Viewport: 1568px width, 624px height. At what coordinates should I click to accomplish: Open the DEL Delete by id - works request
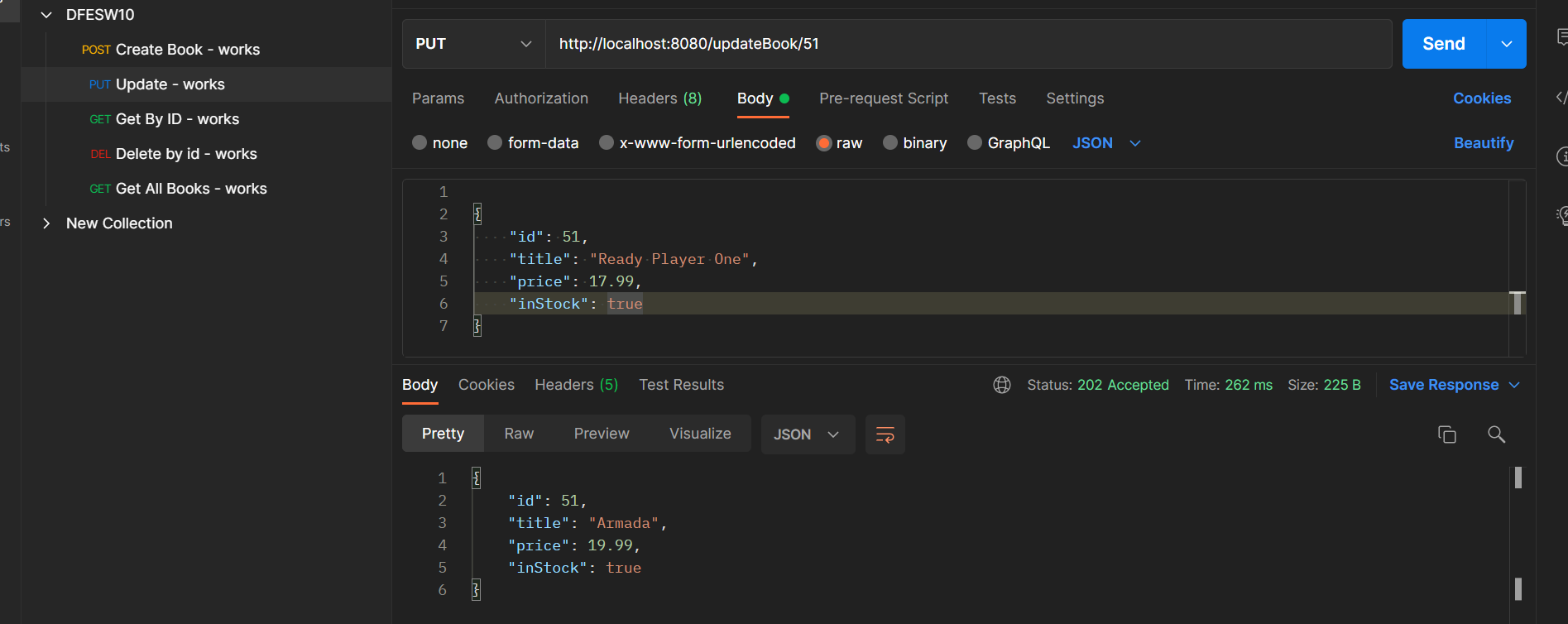[x=207, y=154]
